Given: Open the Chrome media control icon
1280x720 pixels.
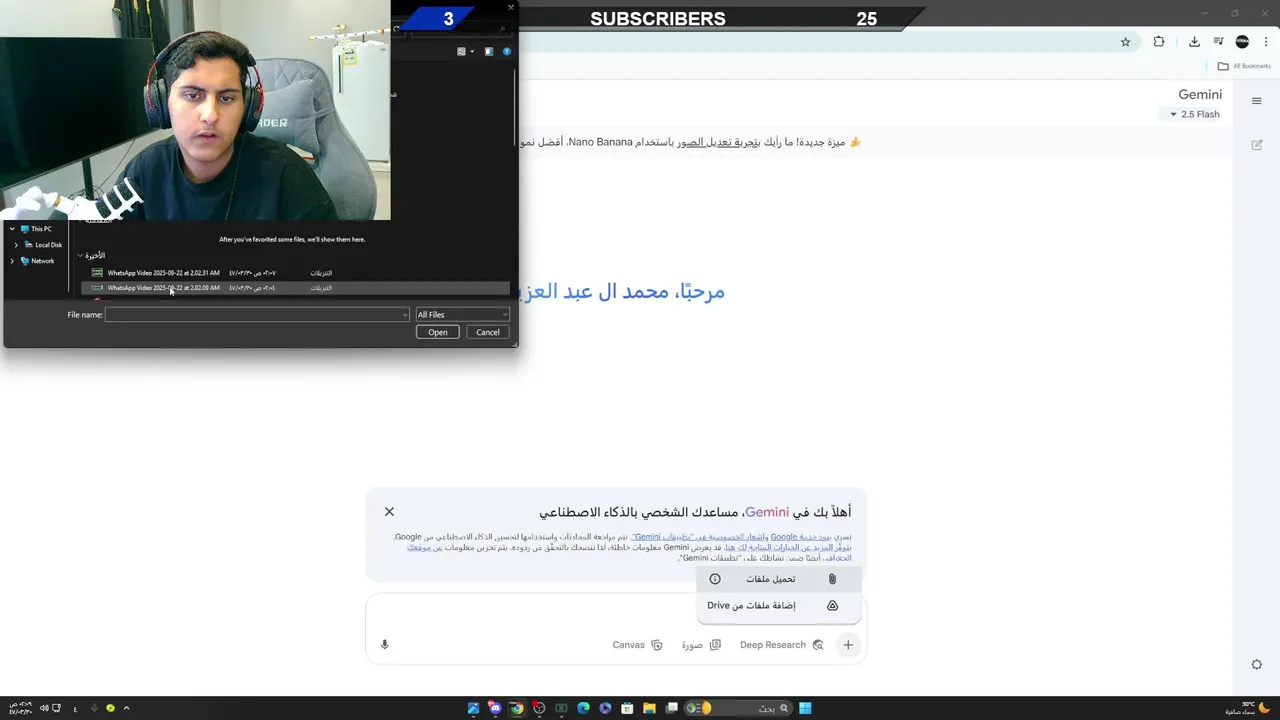Looking at the screenshot, I should point(1218,42).
